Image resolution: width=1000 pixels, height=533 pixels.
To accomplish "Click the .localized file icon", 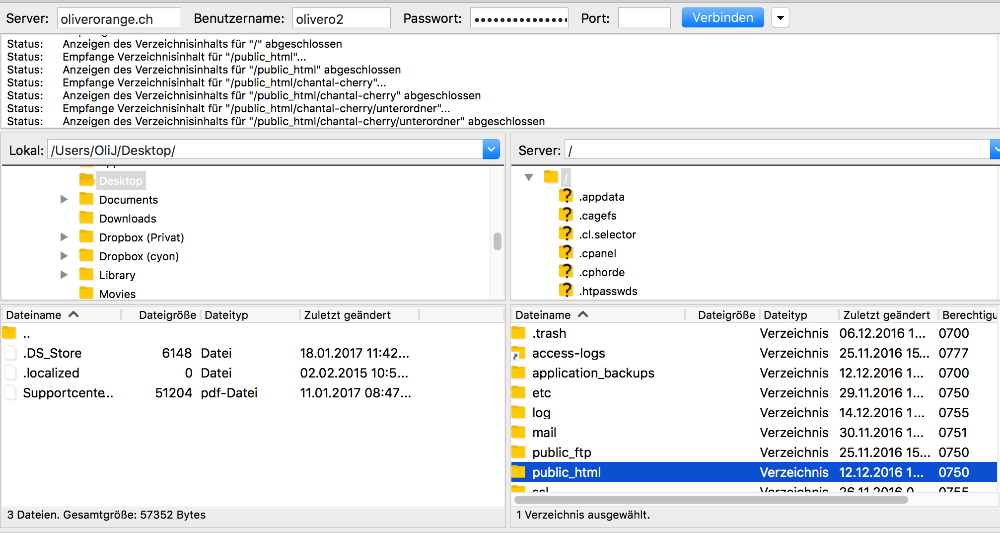I will pyautogui.click(x=10, y=372).
